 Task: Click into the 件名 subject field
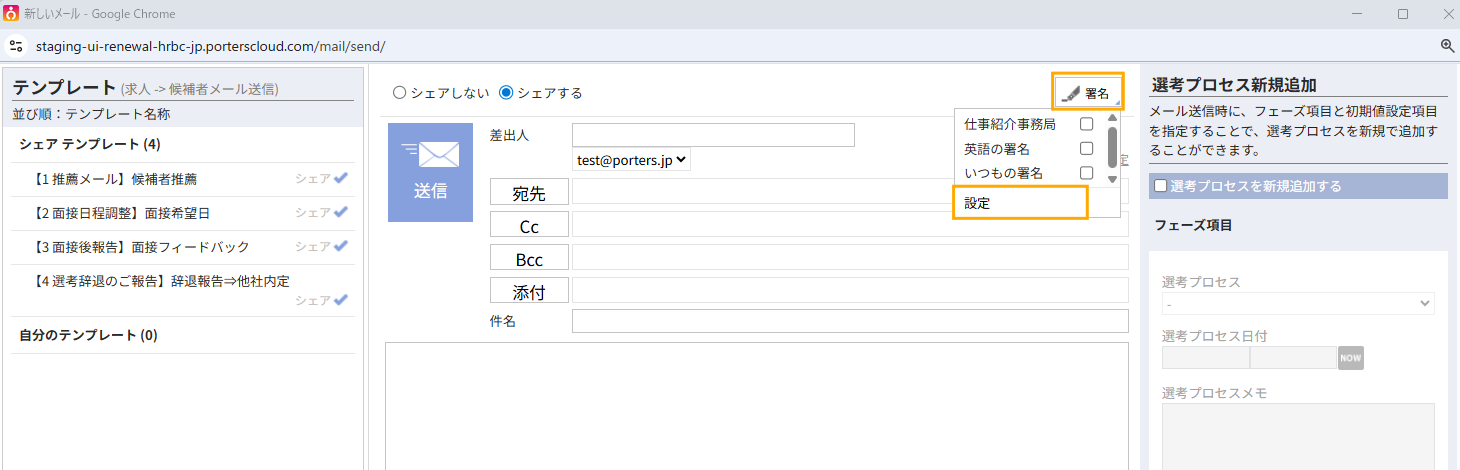tap(849, 321)
